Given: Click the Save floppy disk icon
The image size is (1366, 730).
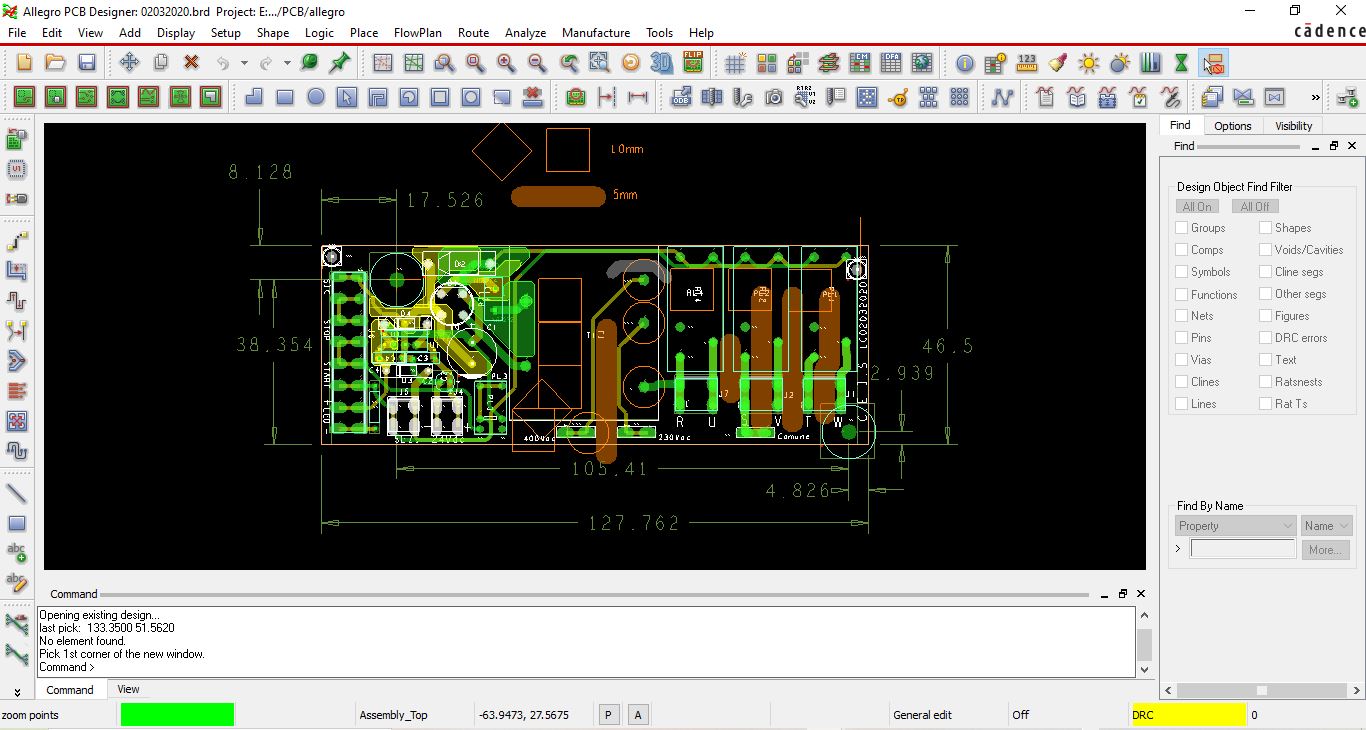Looking at the screenshot, I should click(x=87, y=63).
